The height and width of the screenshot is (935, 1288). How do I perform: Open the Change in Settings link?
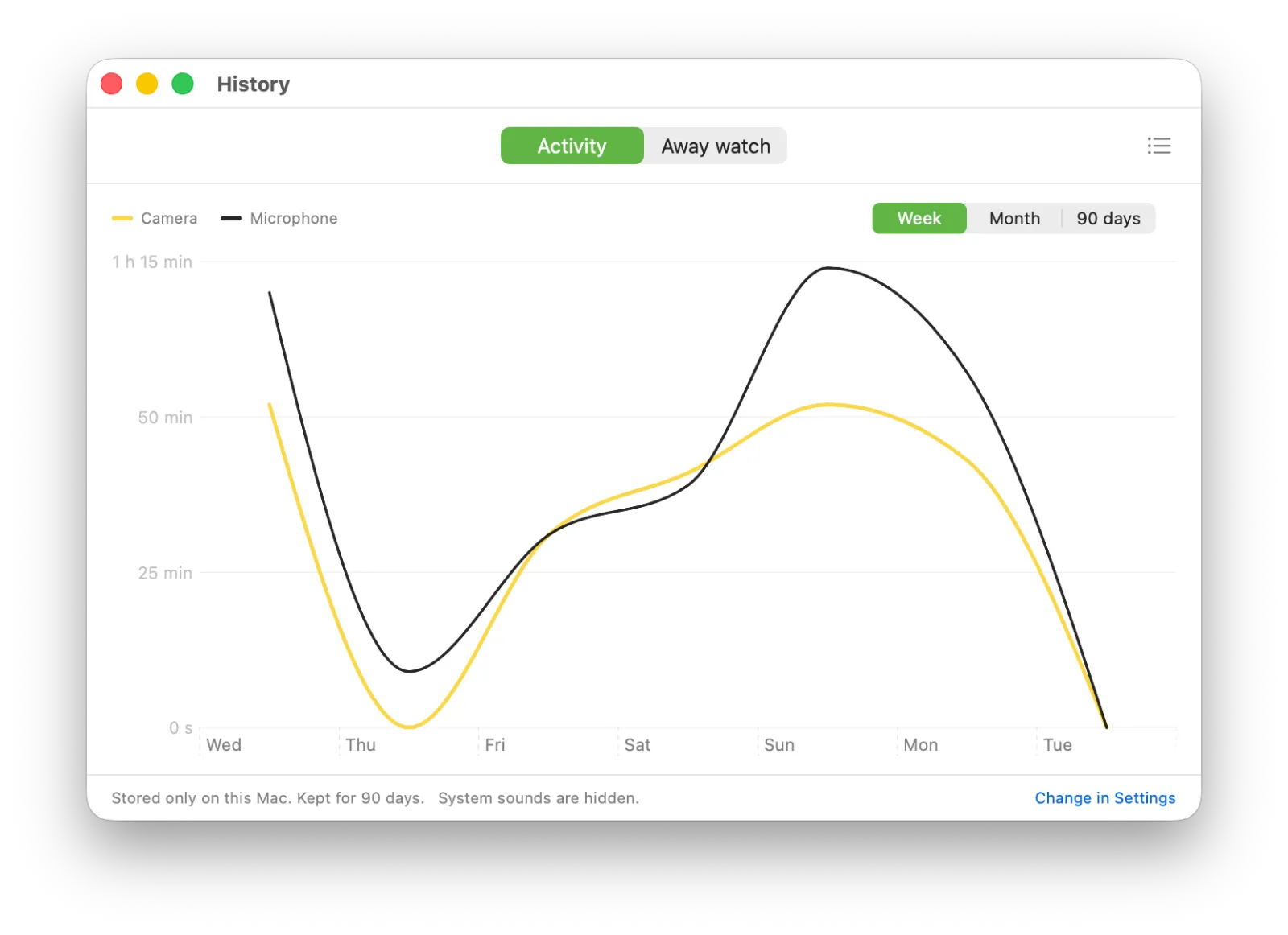pyautogui.click(x=1105, y=797)
